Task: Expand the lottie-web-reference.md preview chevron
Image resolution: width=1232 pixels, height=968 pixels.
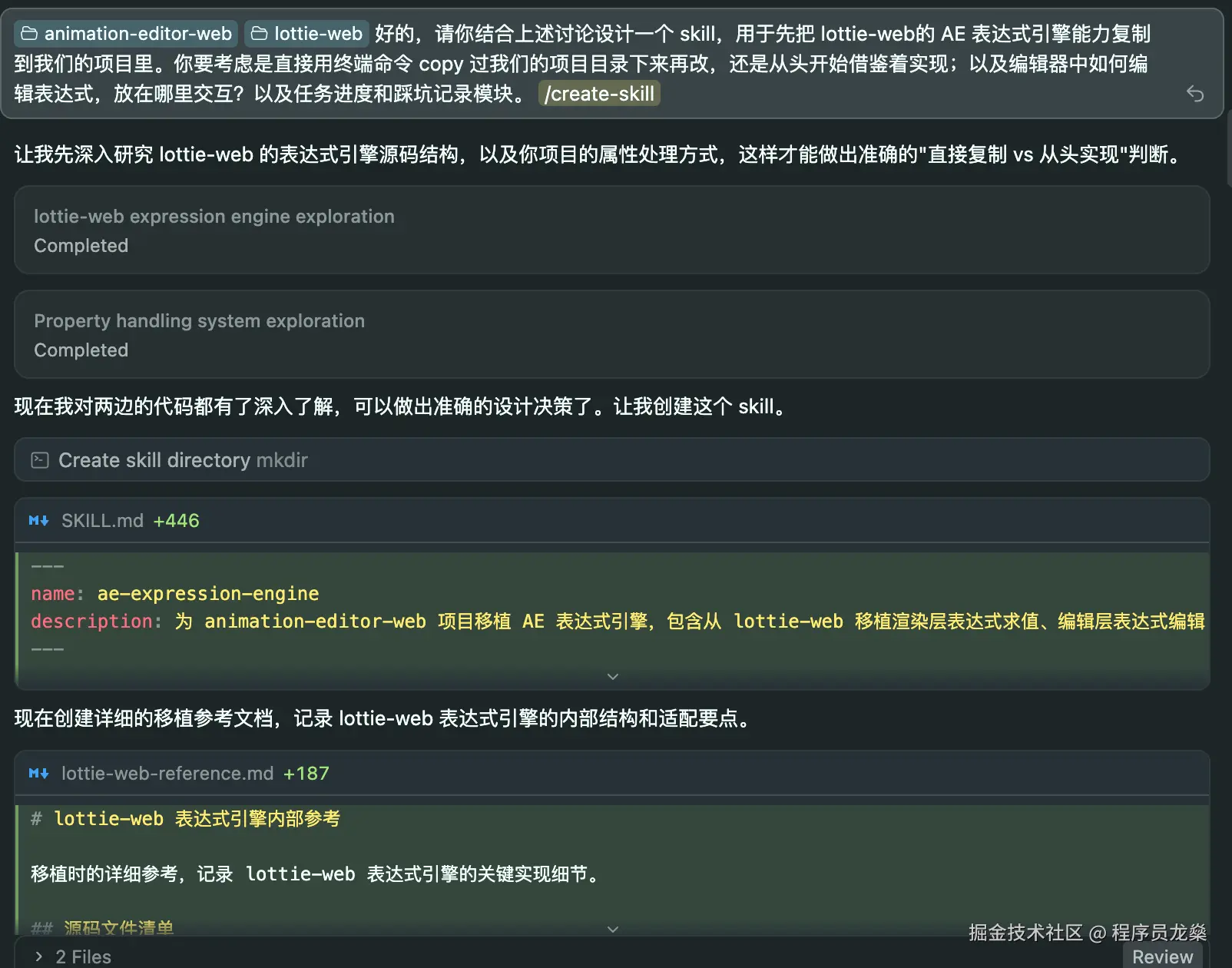Action: 613,930
